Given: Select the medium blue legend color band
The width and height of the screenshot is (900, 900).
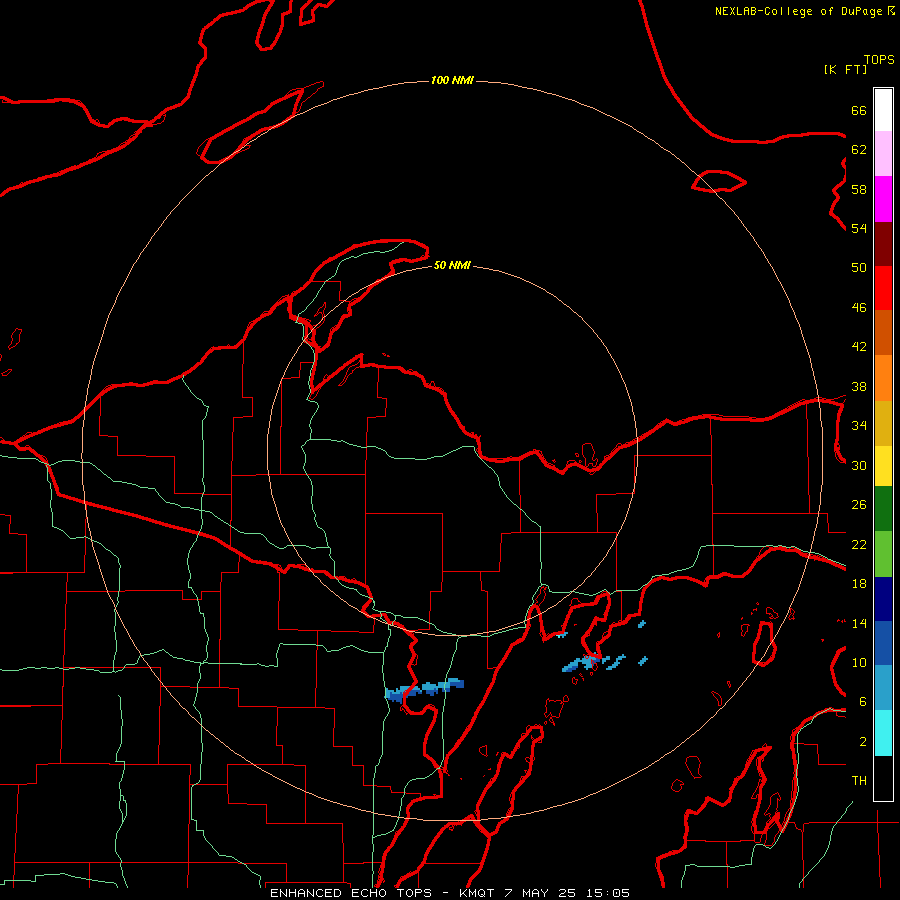Looking at the screenshot, I should [x=883, y=643].
